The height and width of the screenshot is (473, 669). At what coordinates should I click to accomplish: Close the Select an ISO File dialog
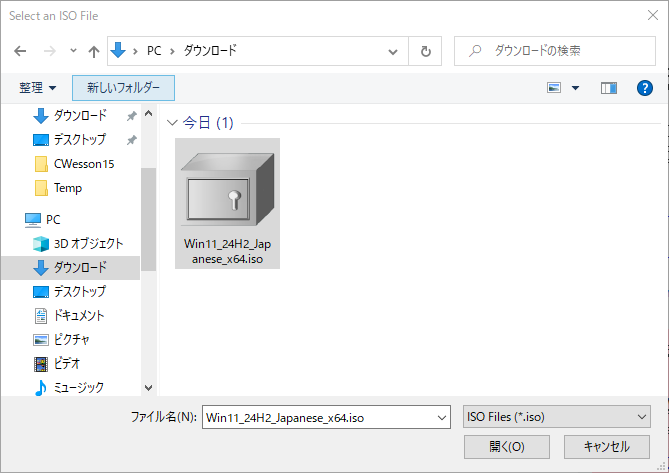click(652, 15)
